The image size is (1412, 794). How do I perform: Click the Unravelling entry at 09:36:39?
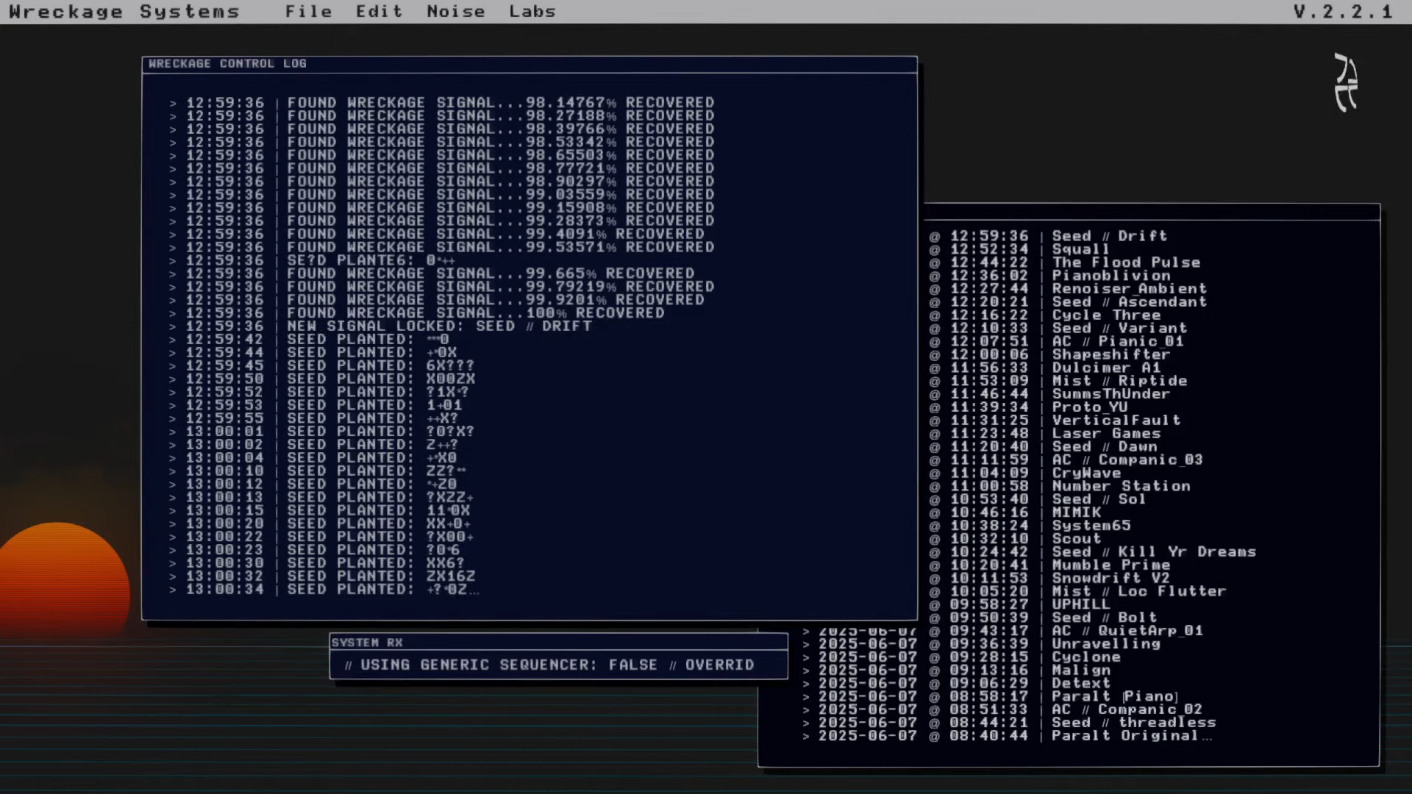pyautogui.click(x=1105, y=644)
